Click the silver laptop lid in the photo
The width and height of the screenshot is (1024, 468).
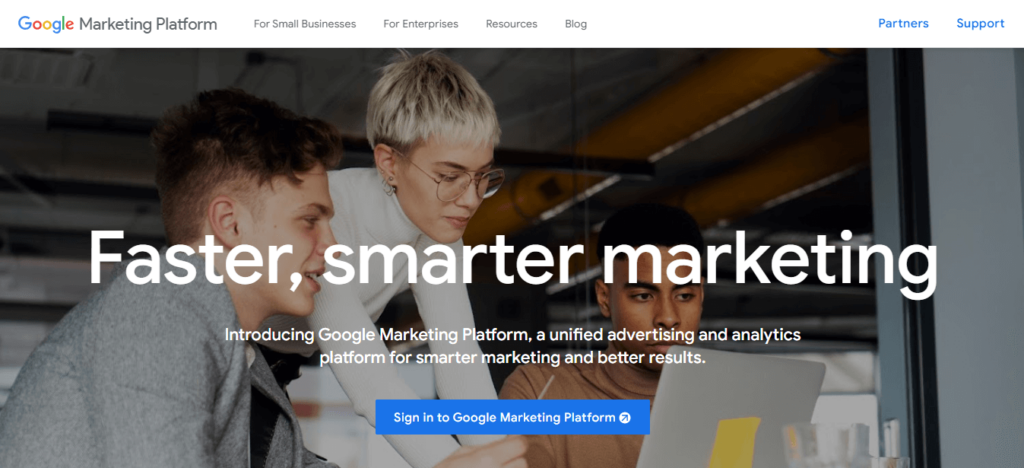(x=731, y=411)
